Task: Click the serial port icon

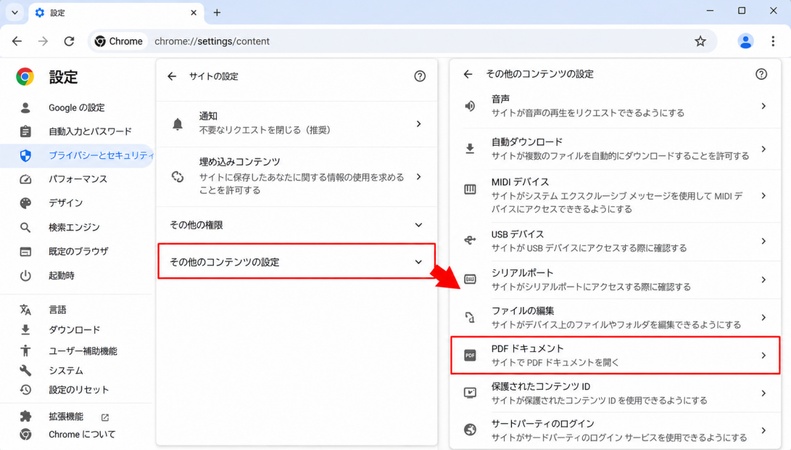Action: point(470,279)
